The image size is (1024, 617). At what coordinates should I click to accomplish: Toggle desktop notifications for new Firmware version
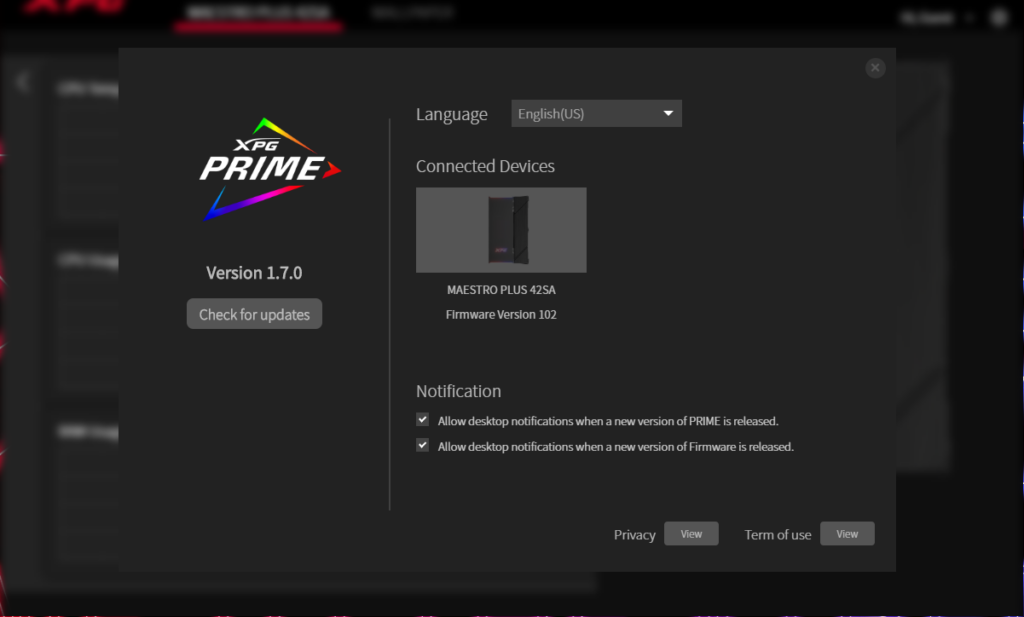[x=423, y=445]
